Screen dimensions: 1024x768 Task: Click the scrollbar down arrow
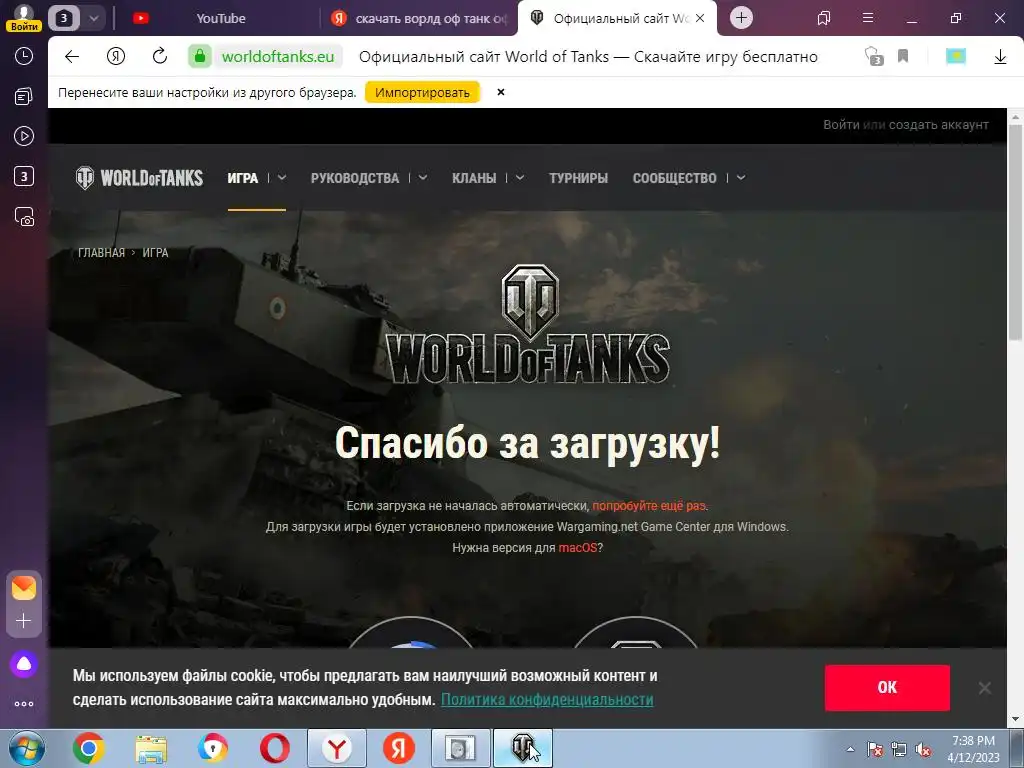[1016, 719]
